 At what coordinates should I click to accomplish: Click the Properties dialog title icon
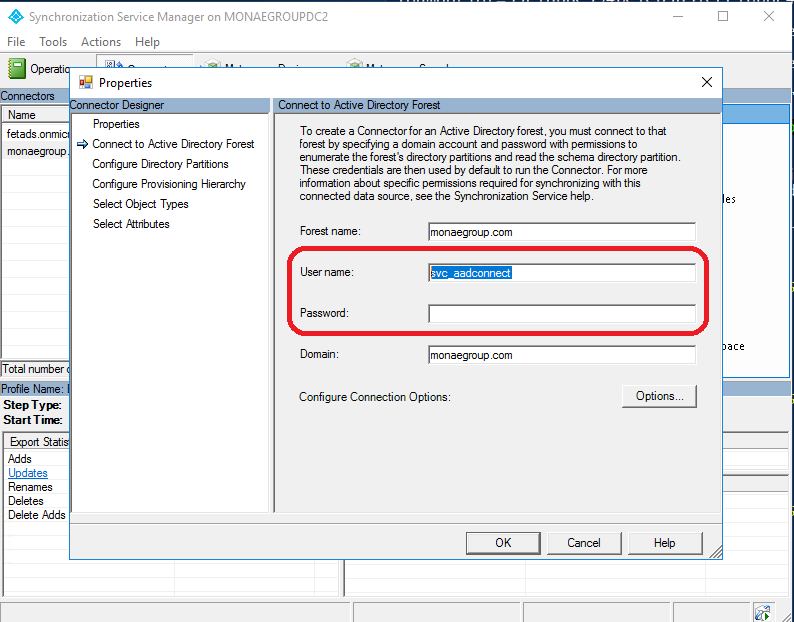85,83
